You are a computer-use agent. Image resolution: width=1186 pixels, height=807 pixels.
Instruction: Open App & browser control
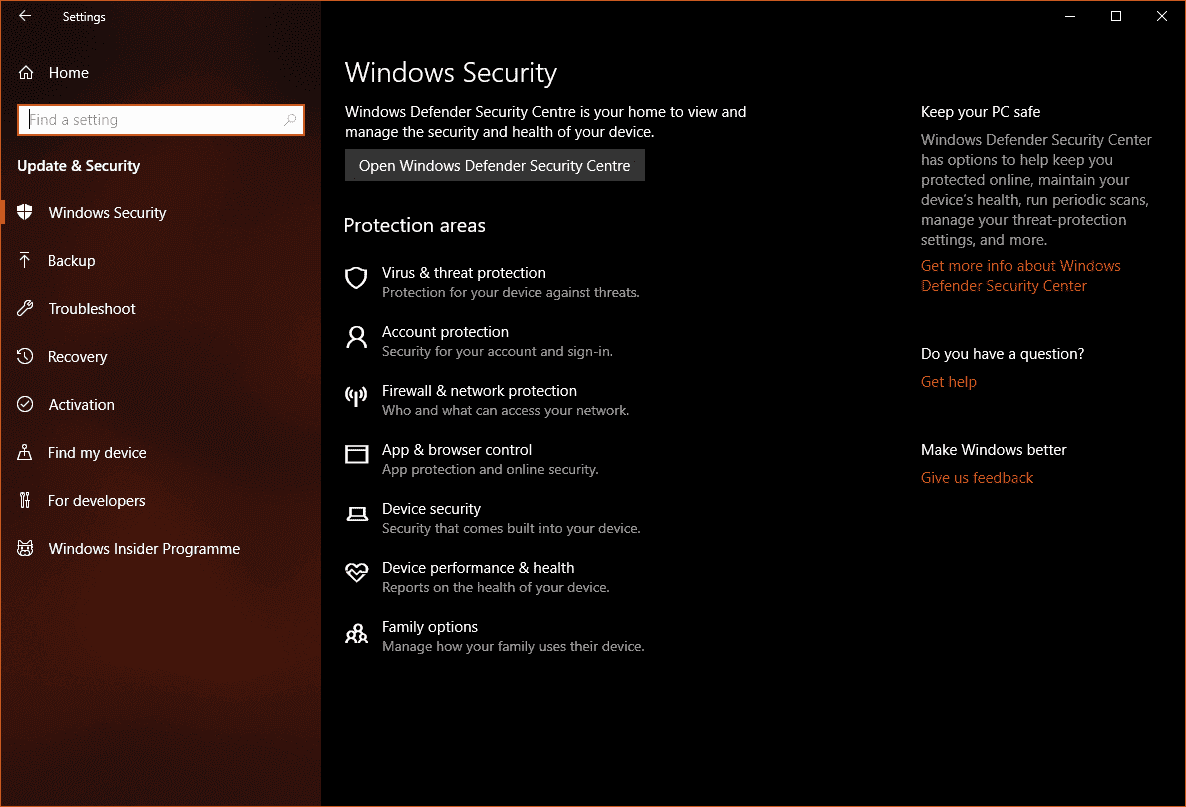click(472, 459)
